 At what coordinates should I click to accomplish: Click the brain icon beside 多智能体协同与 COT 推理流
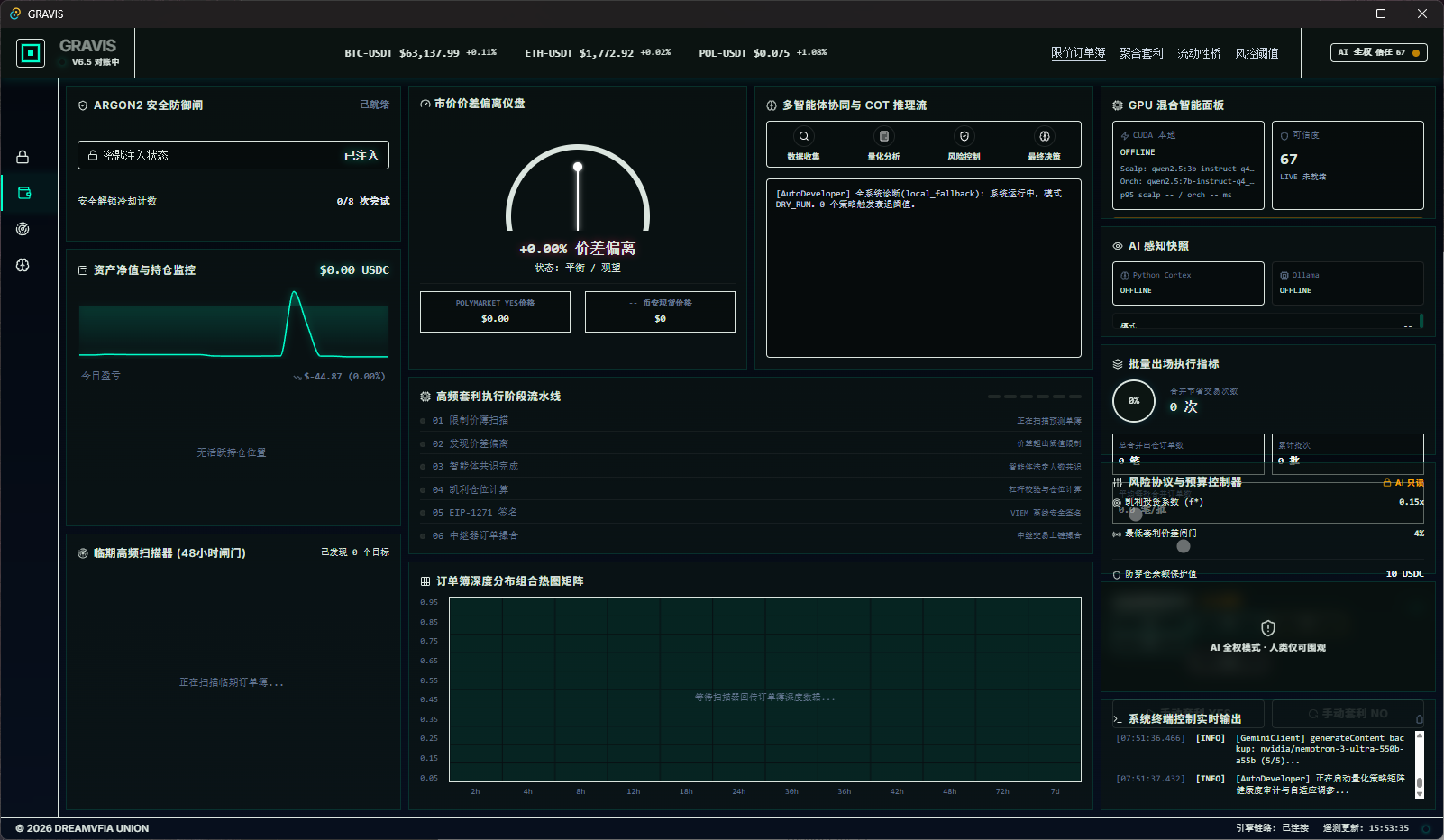(772, 105)
